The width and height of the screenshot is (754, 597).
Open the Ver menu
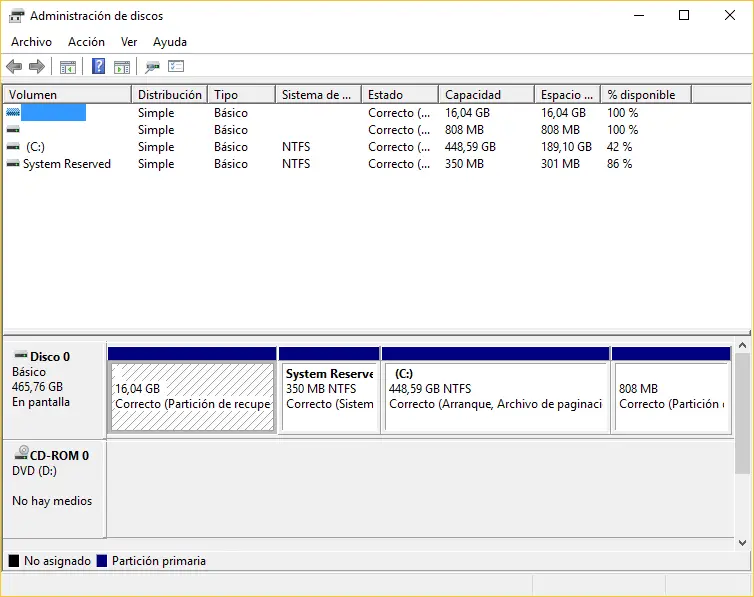tap(129, 42)
